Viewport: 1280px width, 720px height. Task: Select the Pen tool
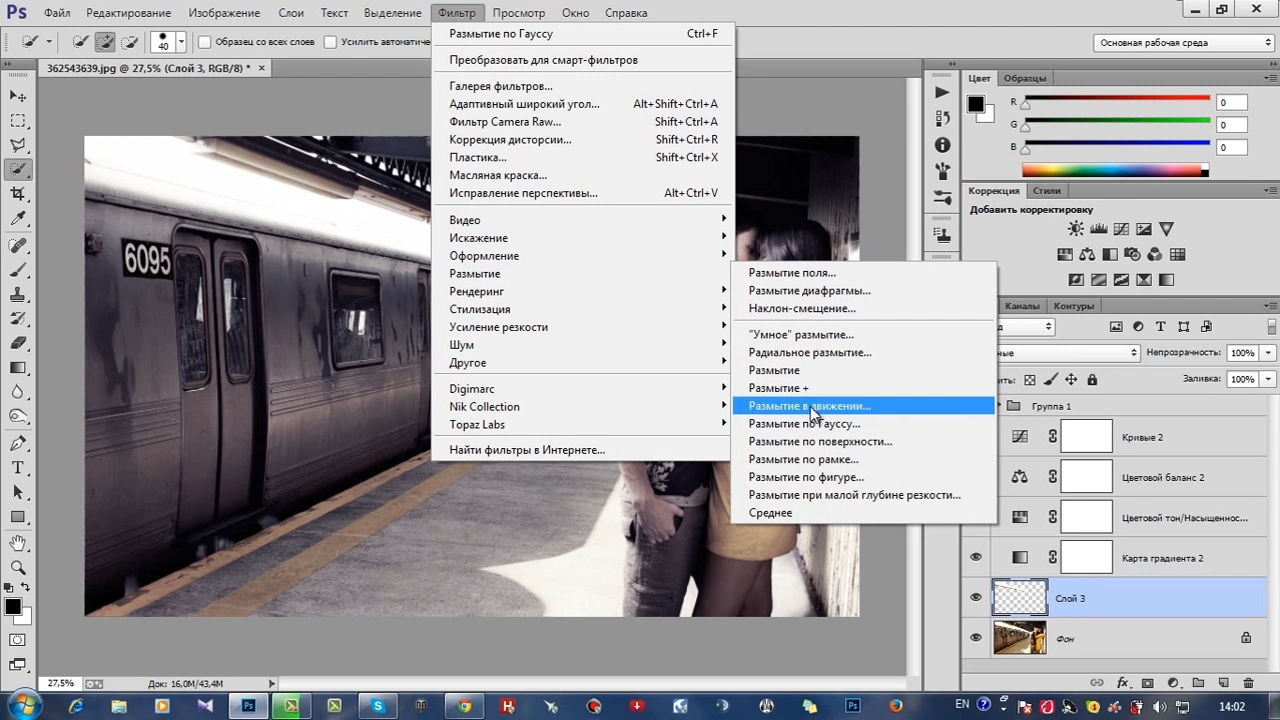(18, 443)
